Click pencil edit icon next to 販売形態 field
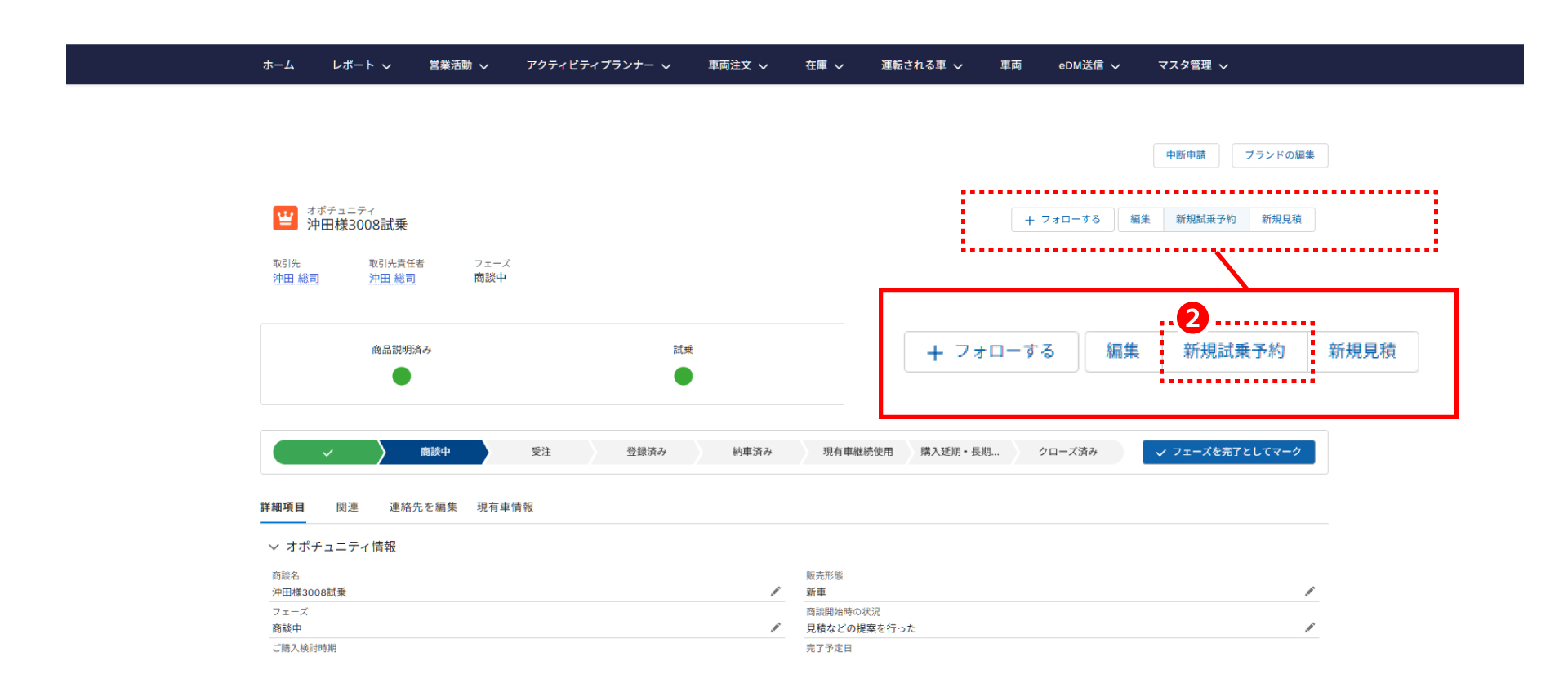Screen dimensions: 1568x697 click(x=1309, y=592)
